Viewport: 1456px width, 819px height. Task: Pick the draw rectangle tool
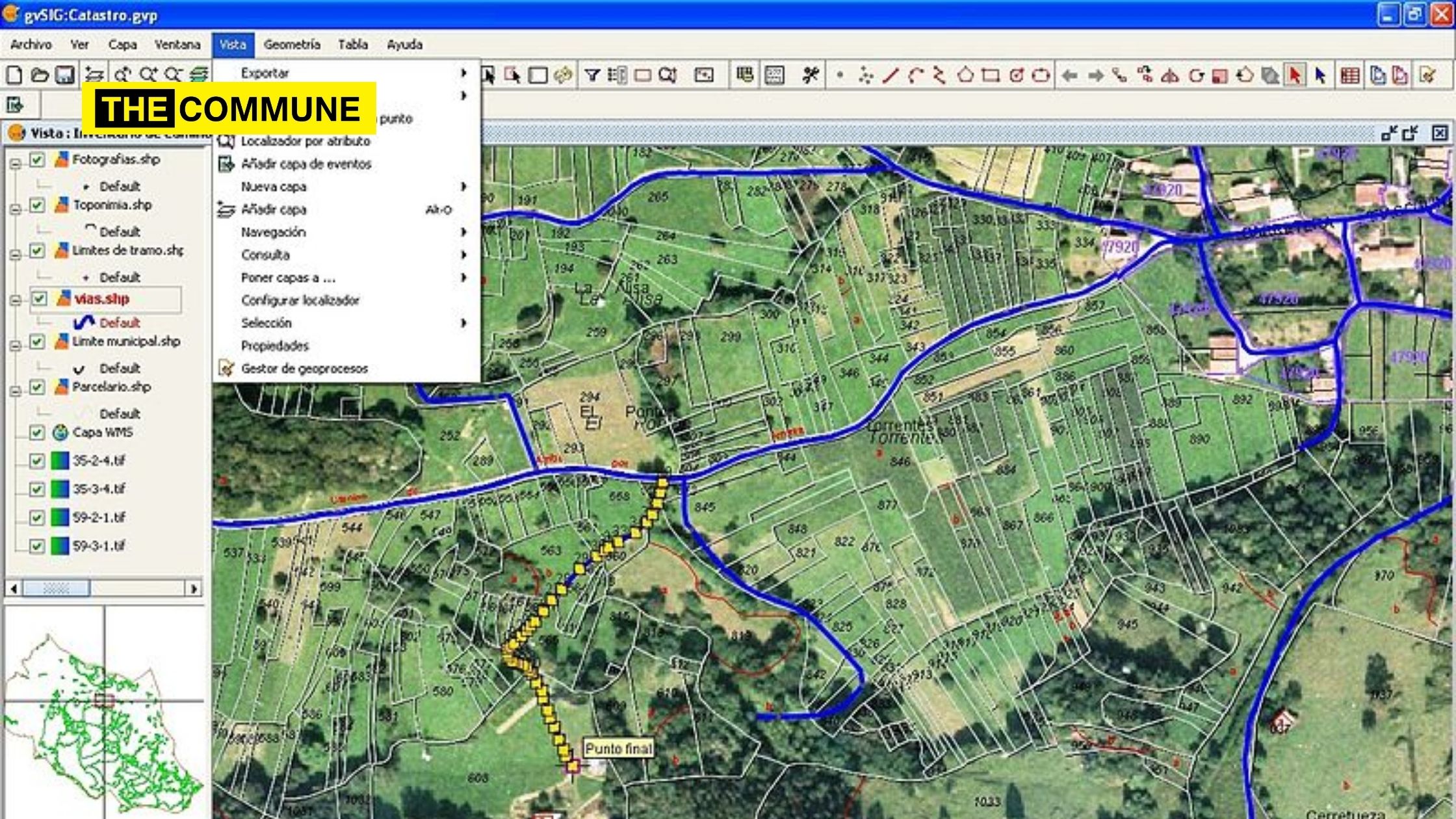991,75
